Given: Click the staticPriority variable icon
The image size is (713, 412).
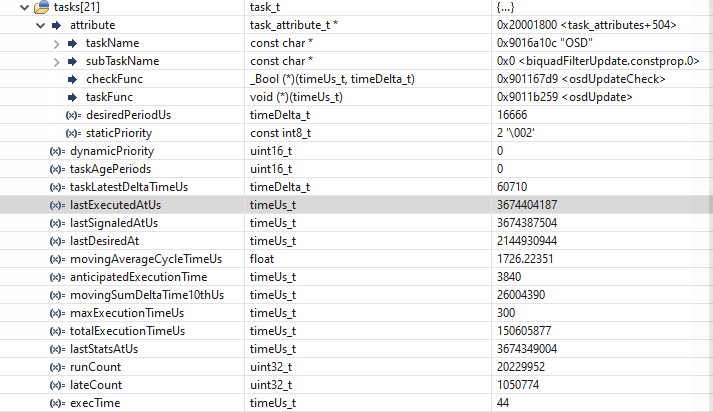Looking at the screenshot, I should point(73,133).
